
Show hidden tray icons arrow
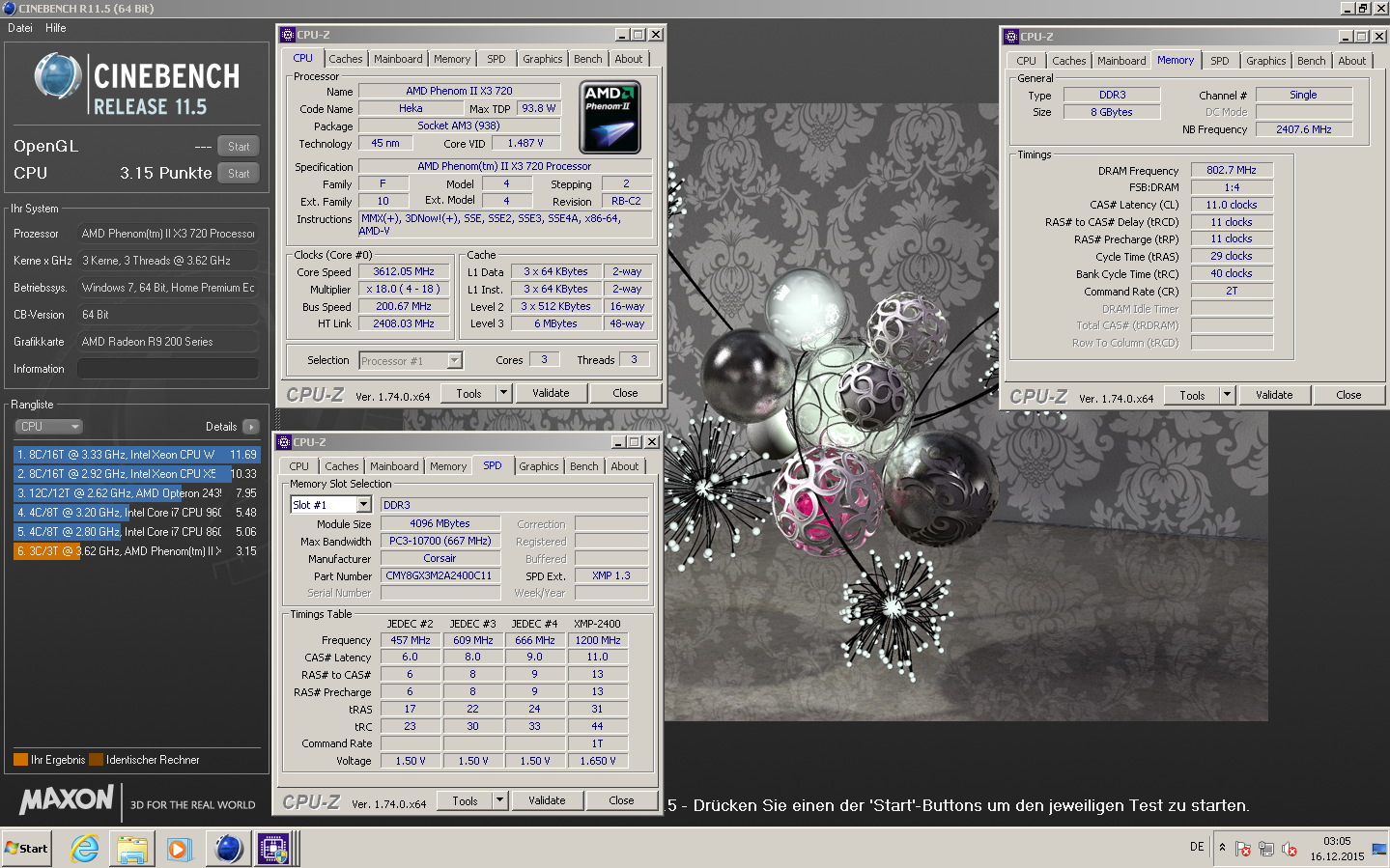(x=1222, y=847)
